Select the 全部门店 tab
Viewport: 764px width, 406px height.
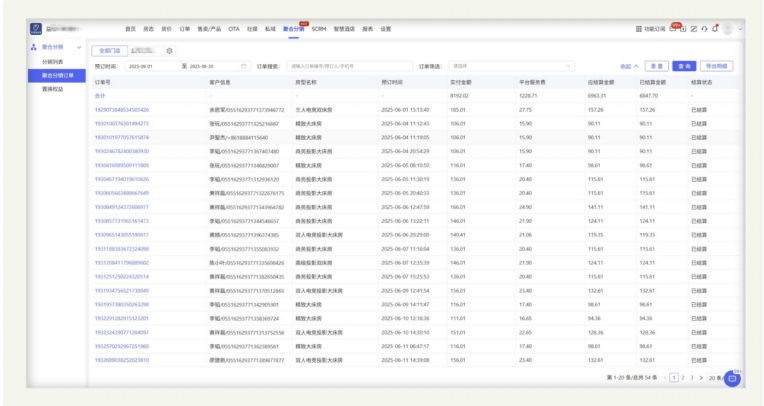tap(110, 51)
